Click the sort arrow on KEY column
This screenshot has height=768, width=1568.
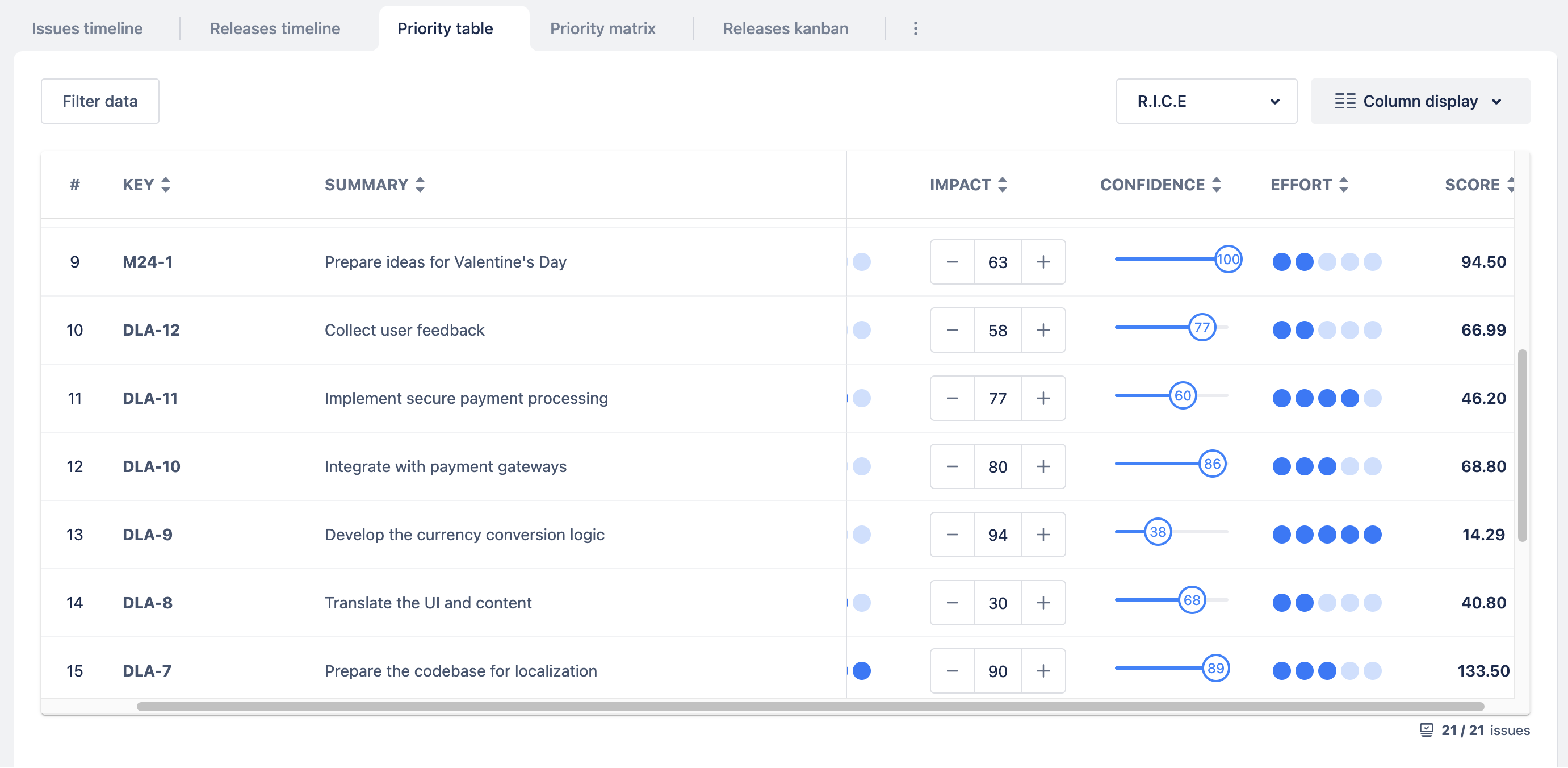(167, 184)
